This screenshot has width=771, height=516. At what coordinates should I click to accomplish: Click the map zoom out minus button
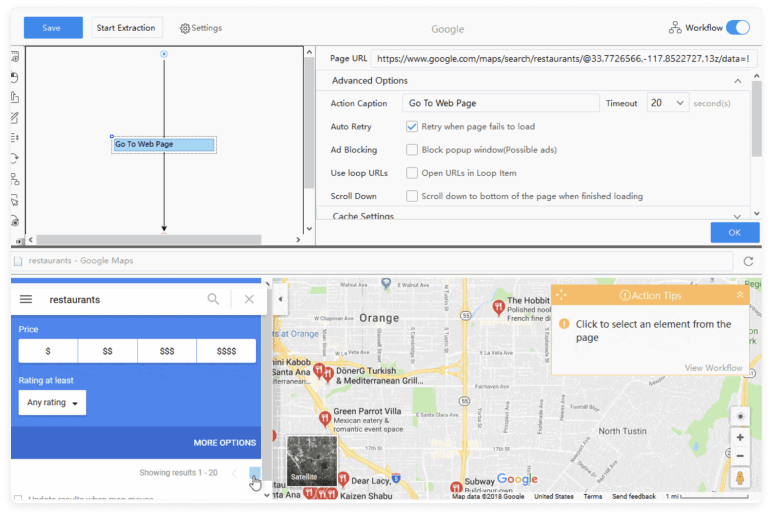coord(740,456)
